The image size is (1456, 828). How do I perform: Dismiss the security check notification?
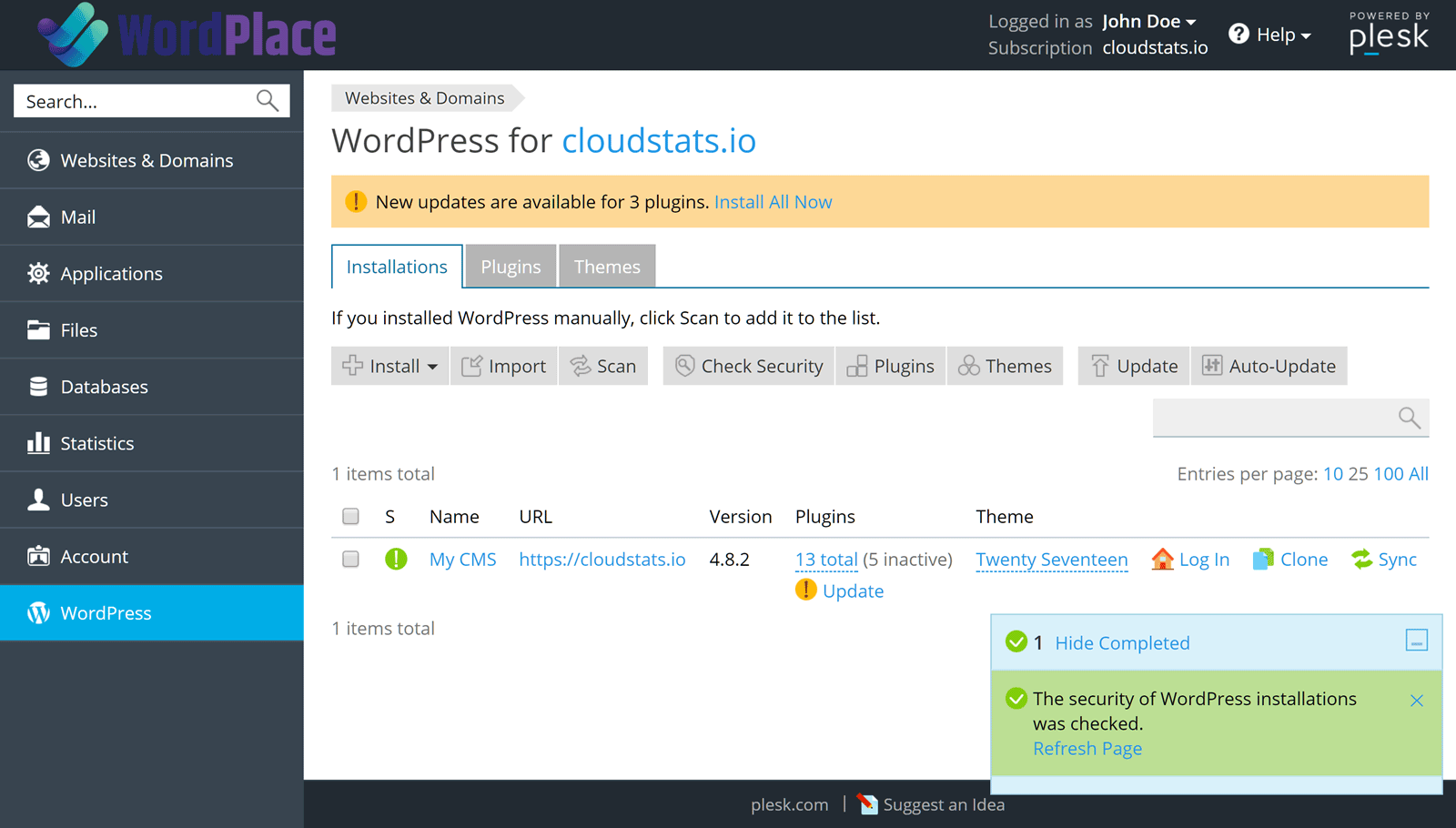pos(1416,701)
